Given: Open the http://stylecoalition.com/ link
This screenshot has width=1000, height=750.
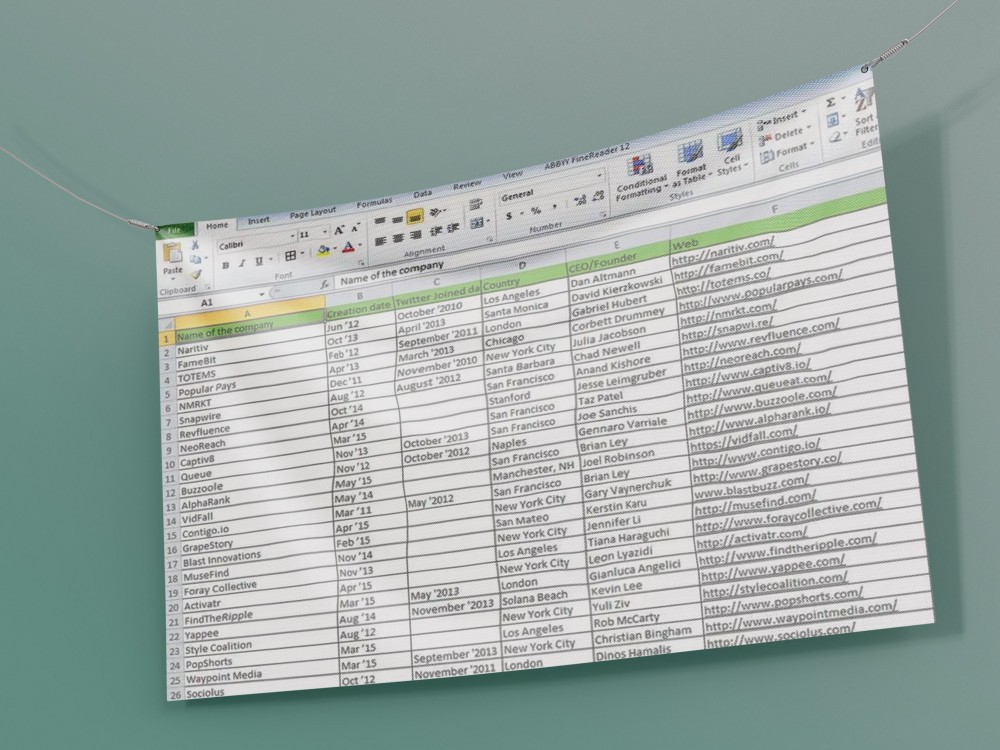Looking at the screenshot, I should click(x=776, y=585).
